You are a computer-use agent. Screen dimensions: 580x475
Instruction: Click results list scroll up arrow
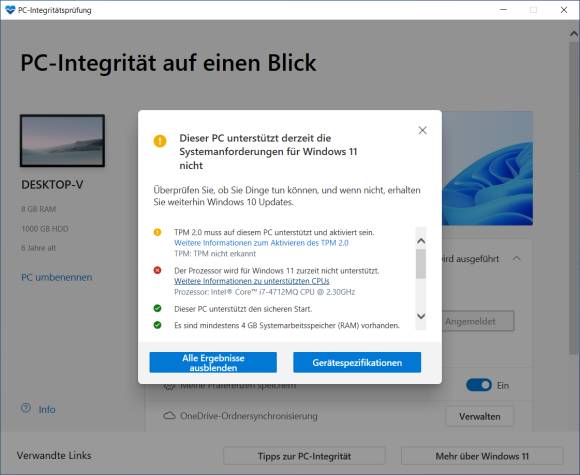pyautogui.click(x=421, y=241)
